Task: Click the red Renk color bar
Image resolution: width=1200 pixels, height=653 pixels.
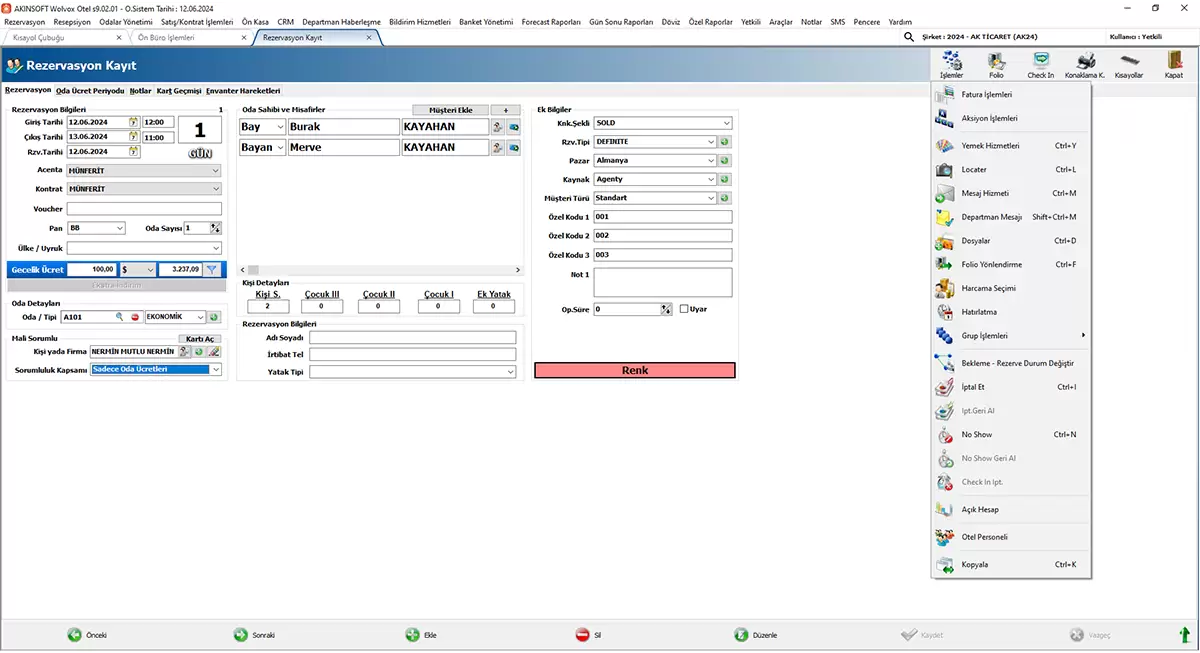Action: (x=635, y=370)
